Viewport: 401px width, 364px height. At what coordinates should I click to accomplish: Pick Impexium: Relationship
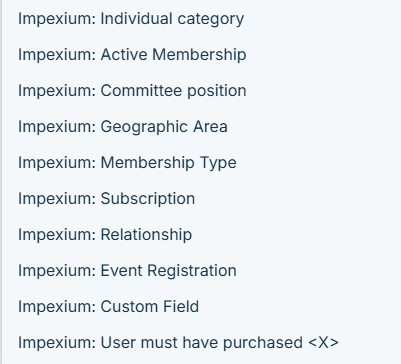201,235
